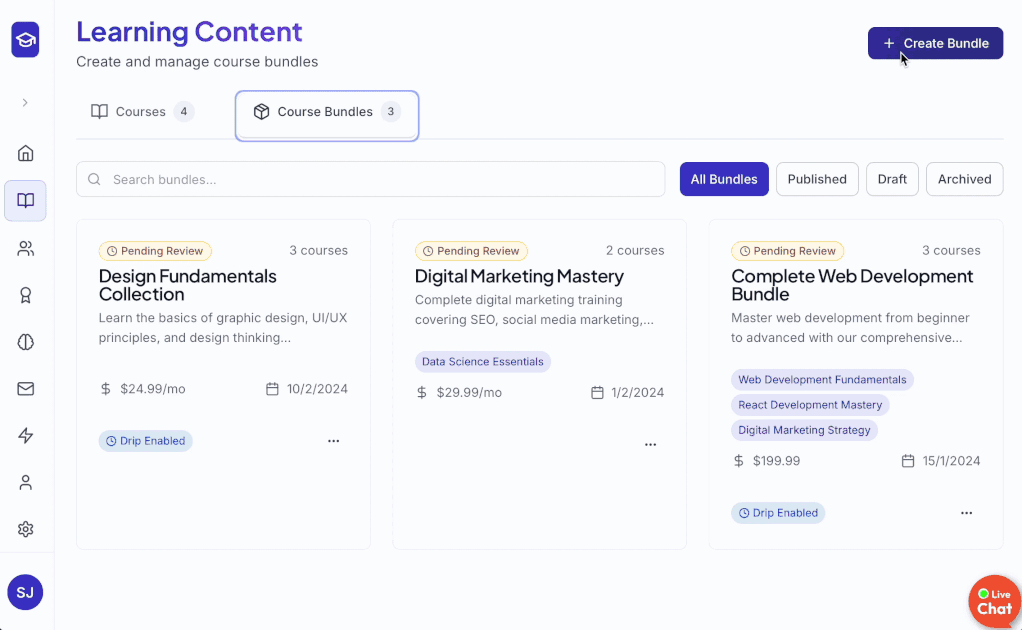Expand the sidebar using the chevron arrow
Screen dimensions: 1022x630
(25, 102)
